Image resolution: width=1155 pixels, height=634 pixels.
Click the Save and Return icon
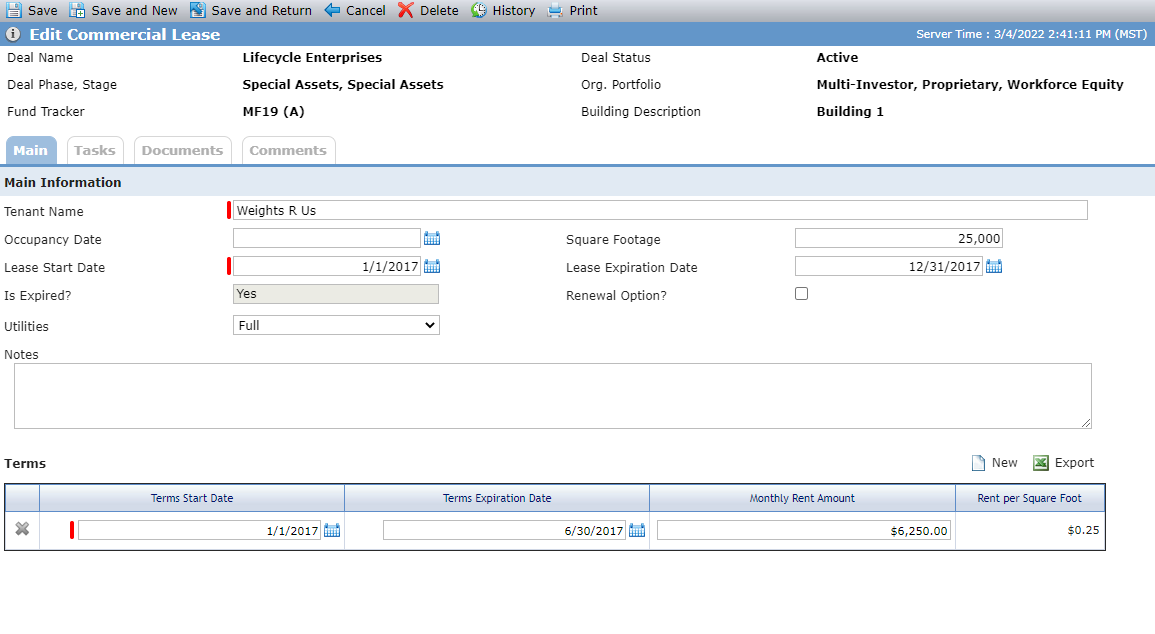197,10
